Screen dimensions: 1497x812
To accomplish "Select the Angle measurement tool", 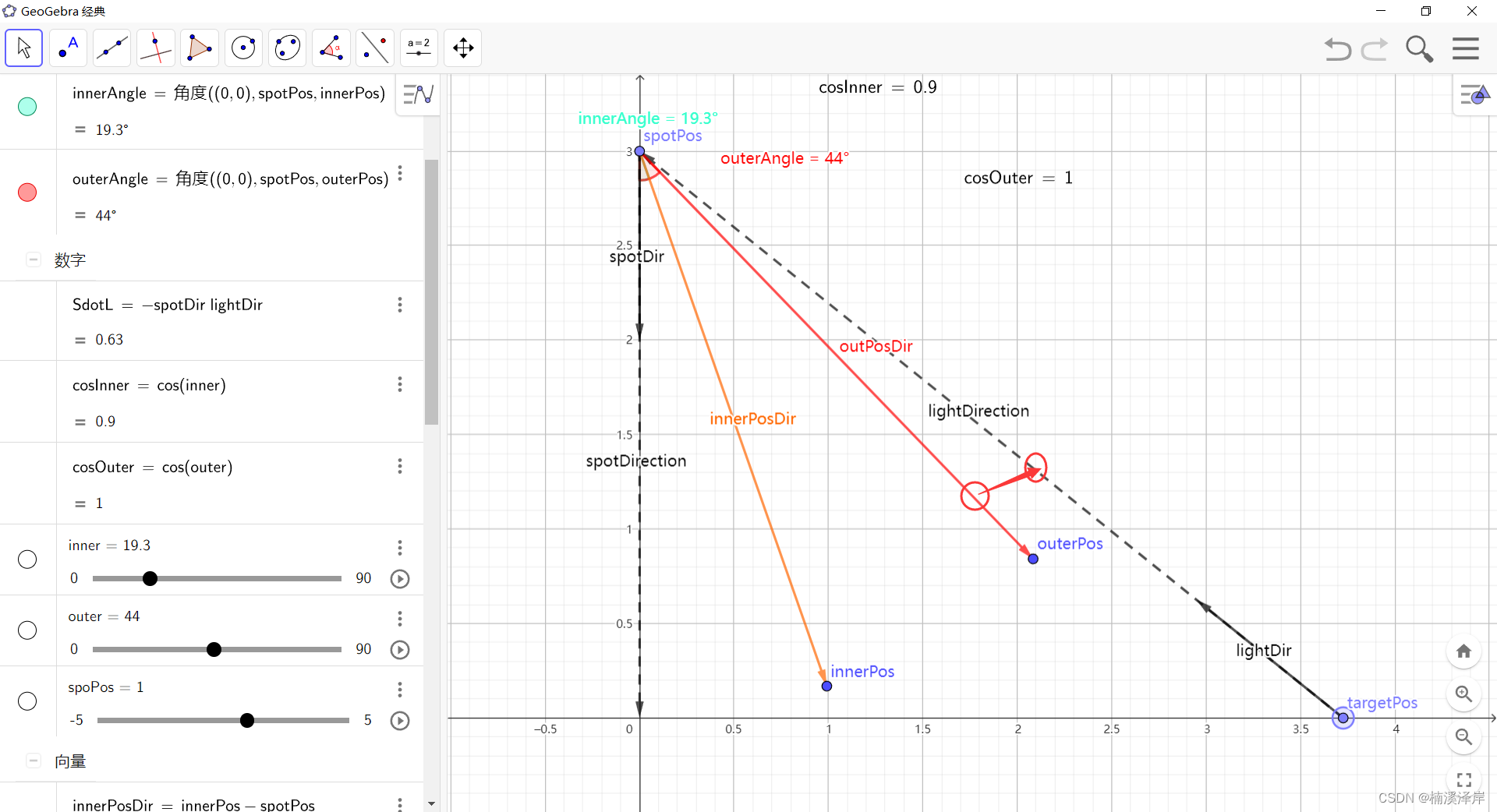I will coord(331,48).
